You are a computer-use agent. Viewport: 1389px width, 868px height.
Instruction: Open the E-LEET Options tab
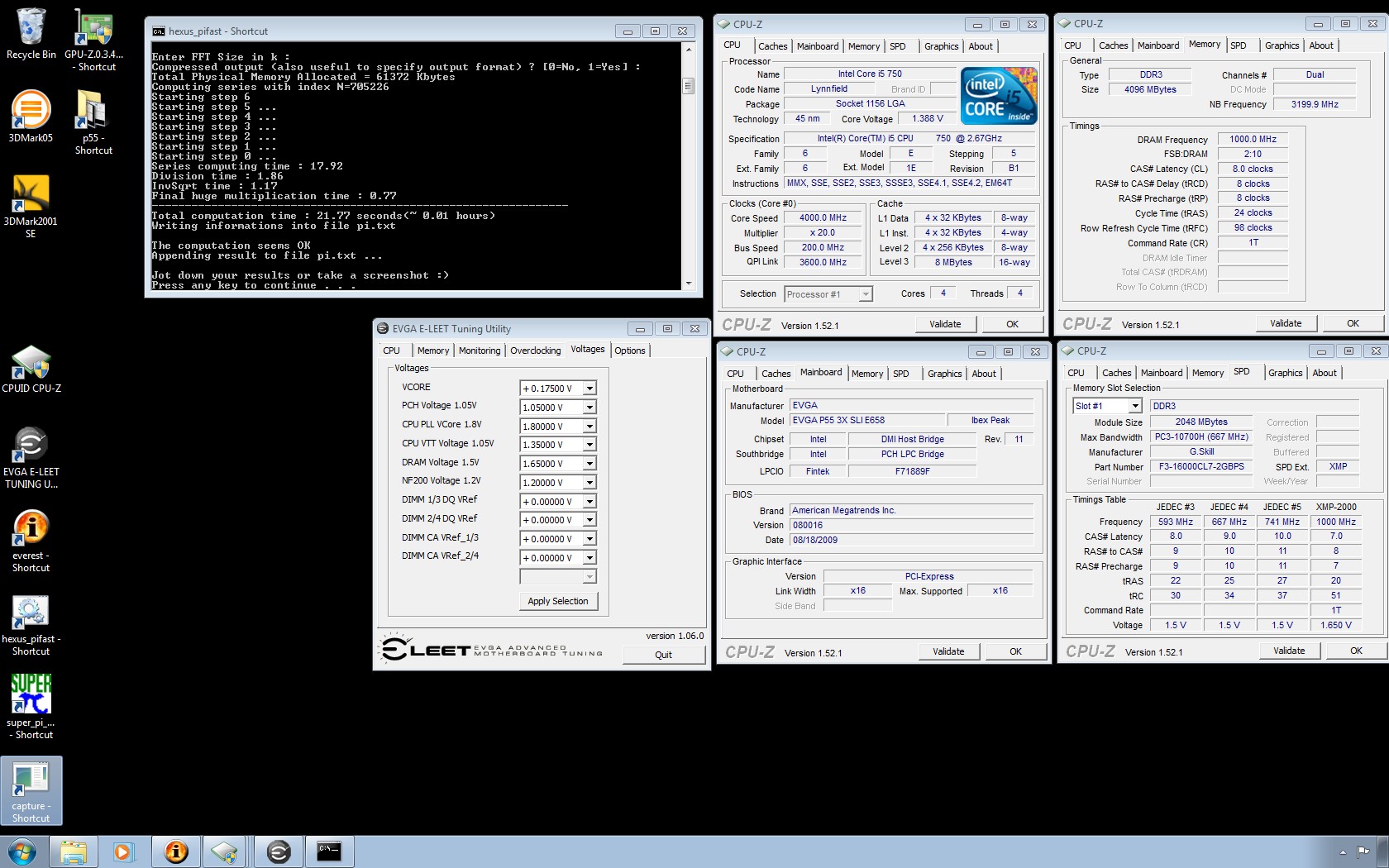[630, 351]
